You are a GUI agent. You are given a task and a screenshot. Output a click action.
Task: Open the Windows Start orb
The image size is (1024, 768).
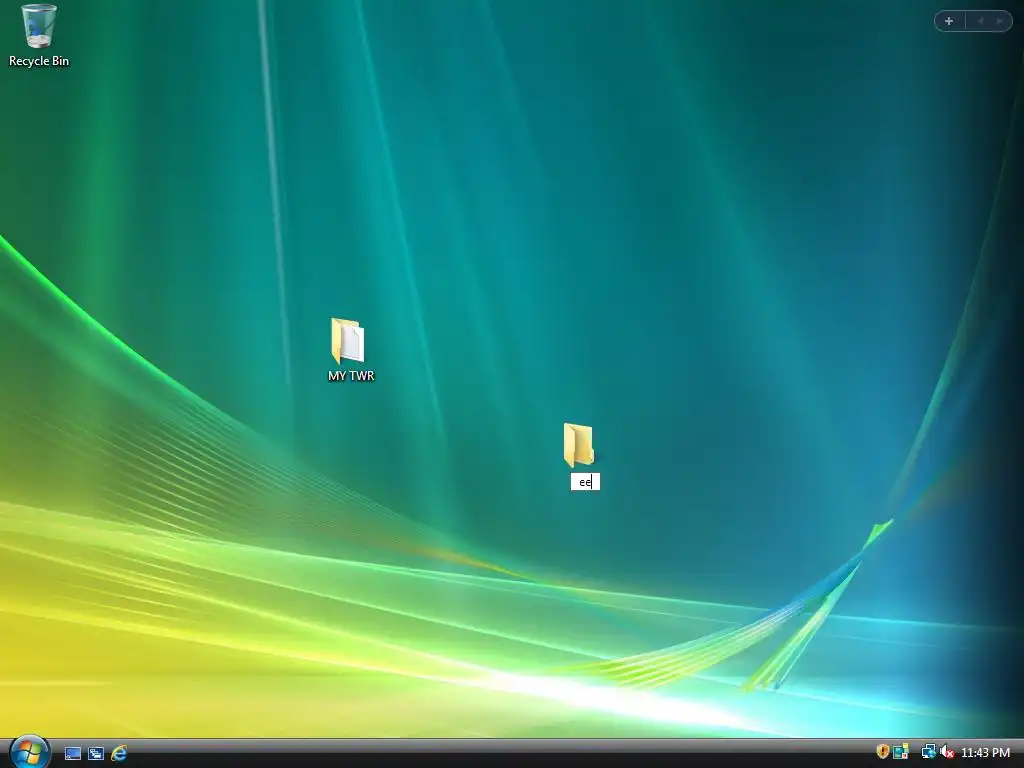click(29, 752)
